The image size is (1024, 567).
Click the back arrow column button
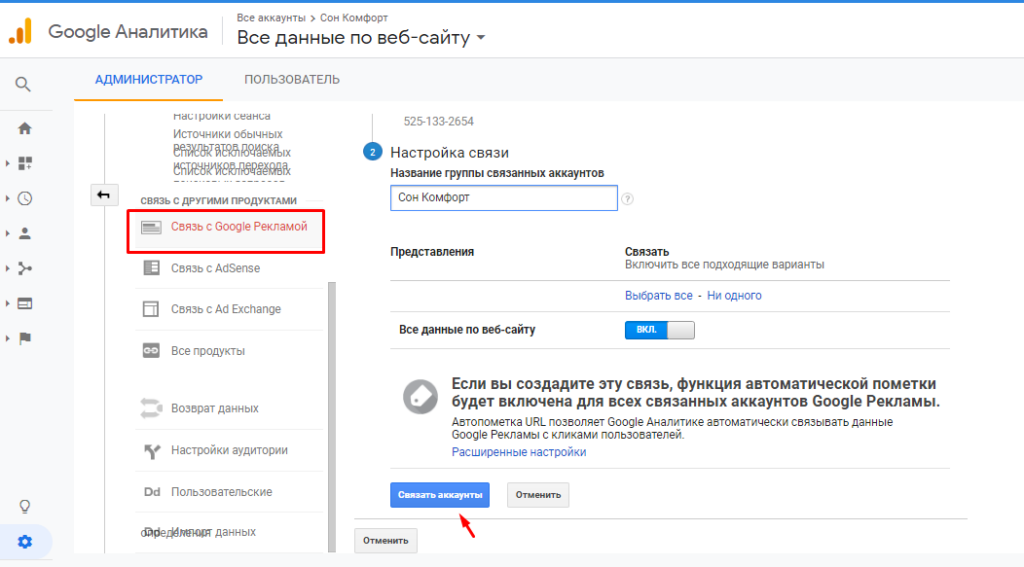pyautogui.click(x=104, y=195)
